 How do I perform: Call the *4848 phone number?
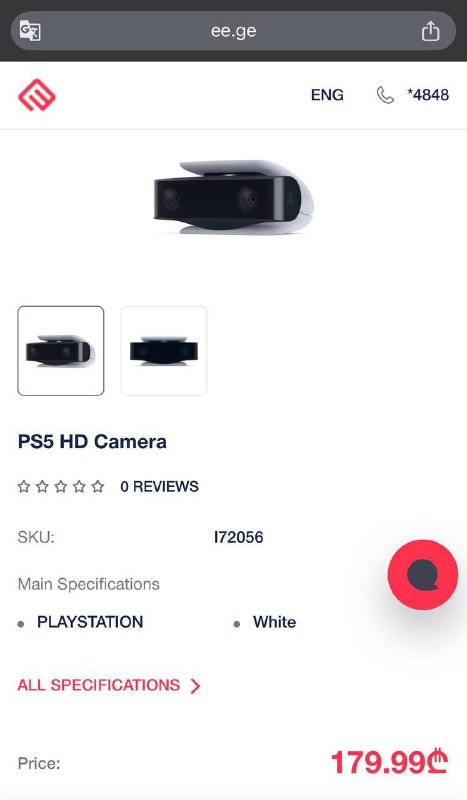point(428,95)
